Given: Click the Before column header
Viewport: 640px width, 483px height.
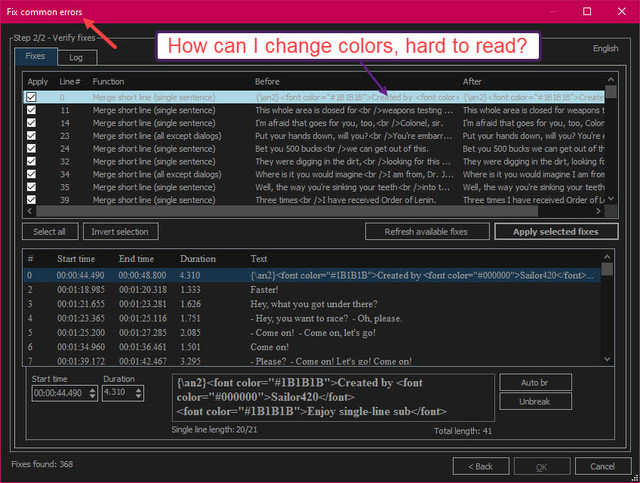Looking at the screenshot, I should point(267,82).
